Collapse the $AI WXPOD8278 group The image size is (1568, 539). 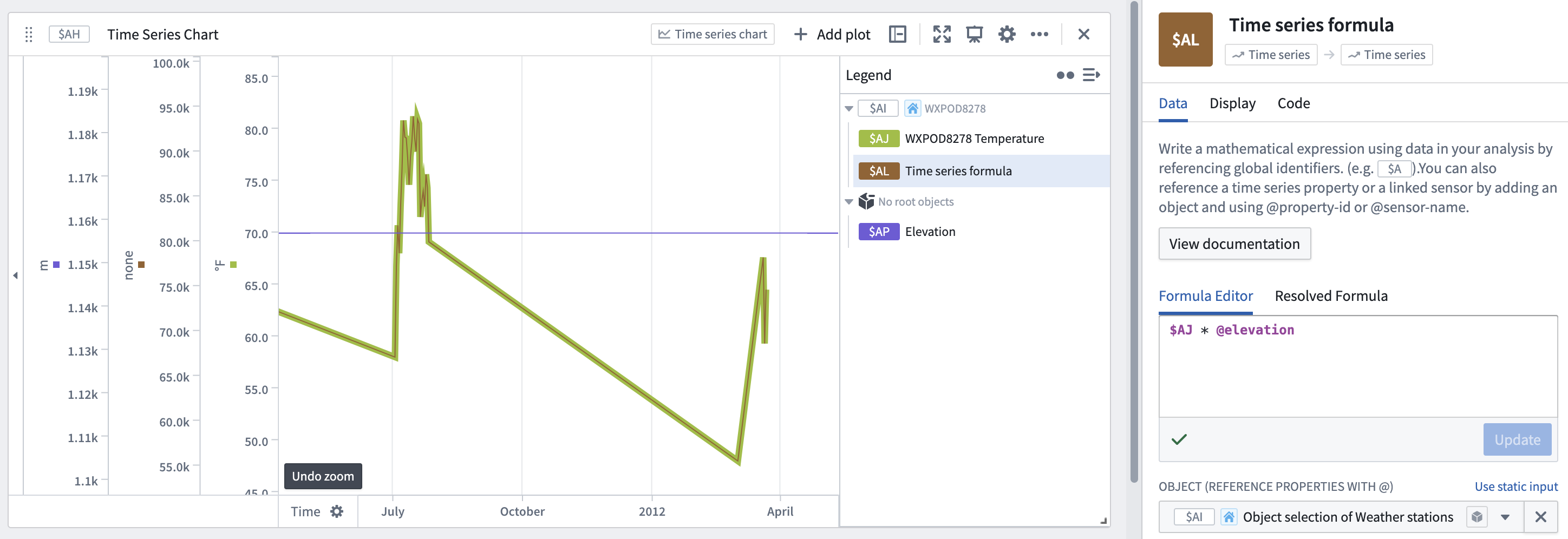pos(849,109)
